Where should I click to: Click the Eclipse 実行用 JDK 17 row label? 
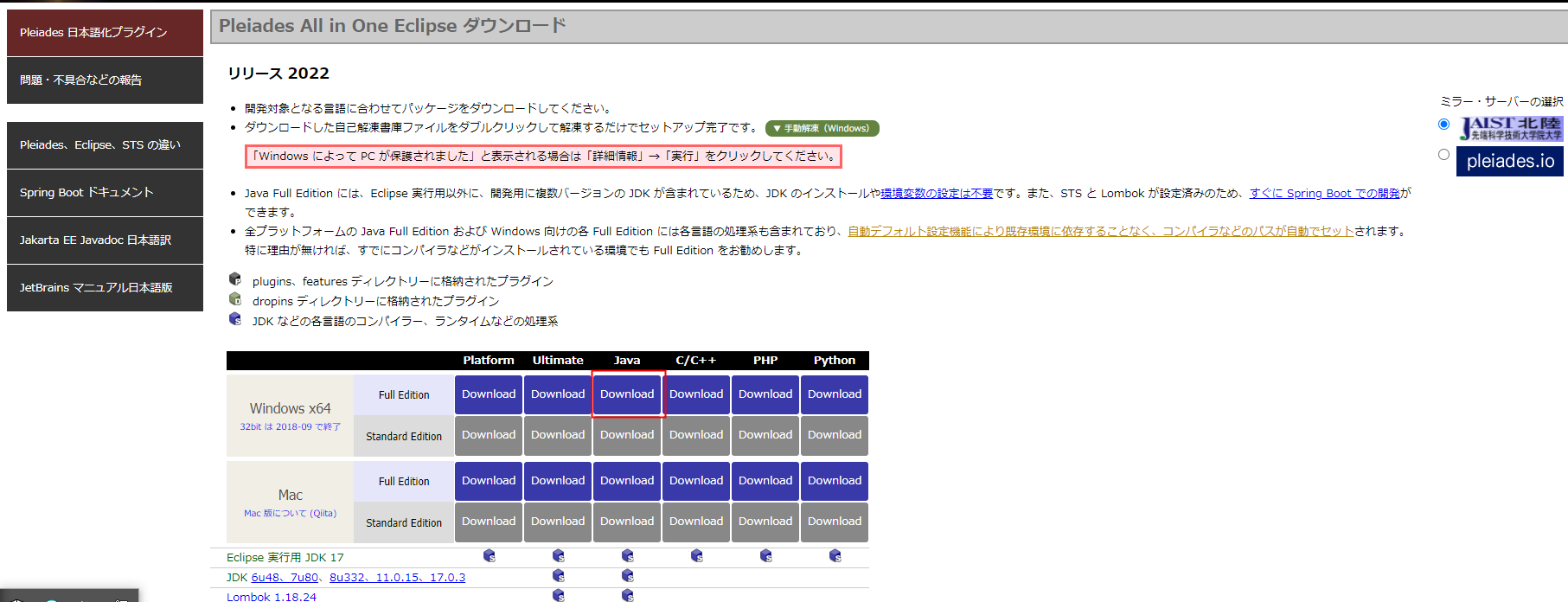pyautogui.click(x=285, y=558)
